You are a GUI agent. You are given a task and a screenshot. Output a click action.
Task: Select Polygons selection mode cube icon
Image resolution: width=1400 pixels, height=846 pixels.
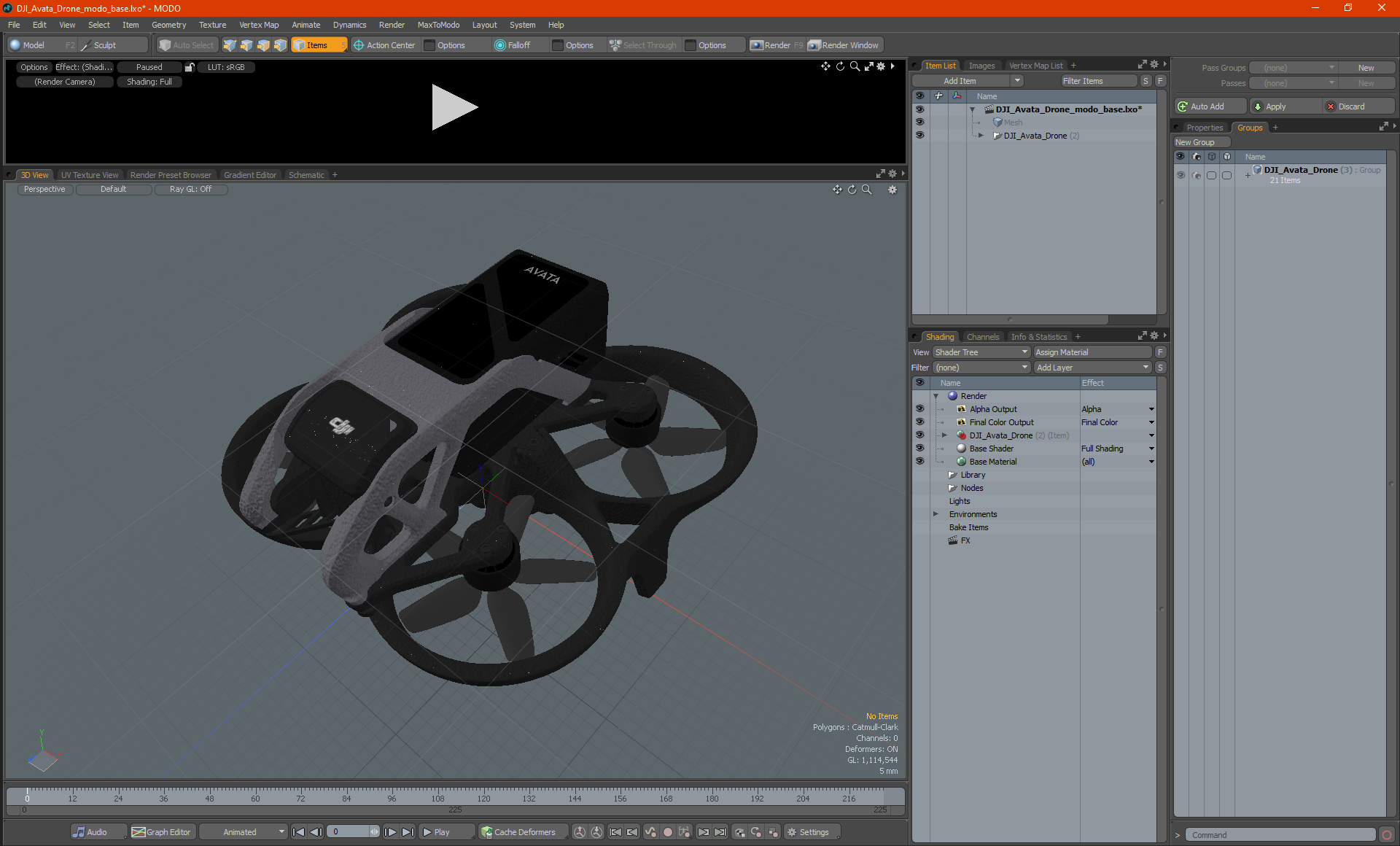coord(263,45)
